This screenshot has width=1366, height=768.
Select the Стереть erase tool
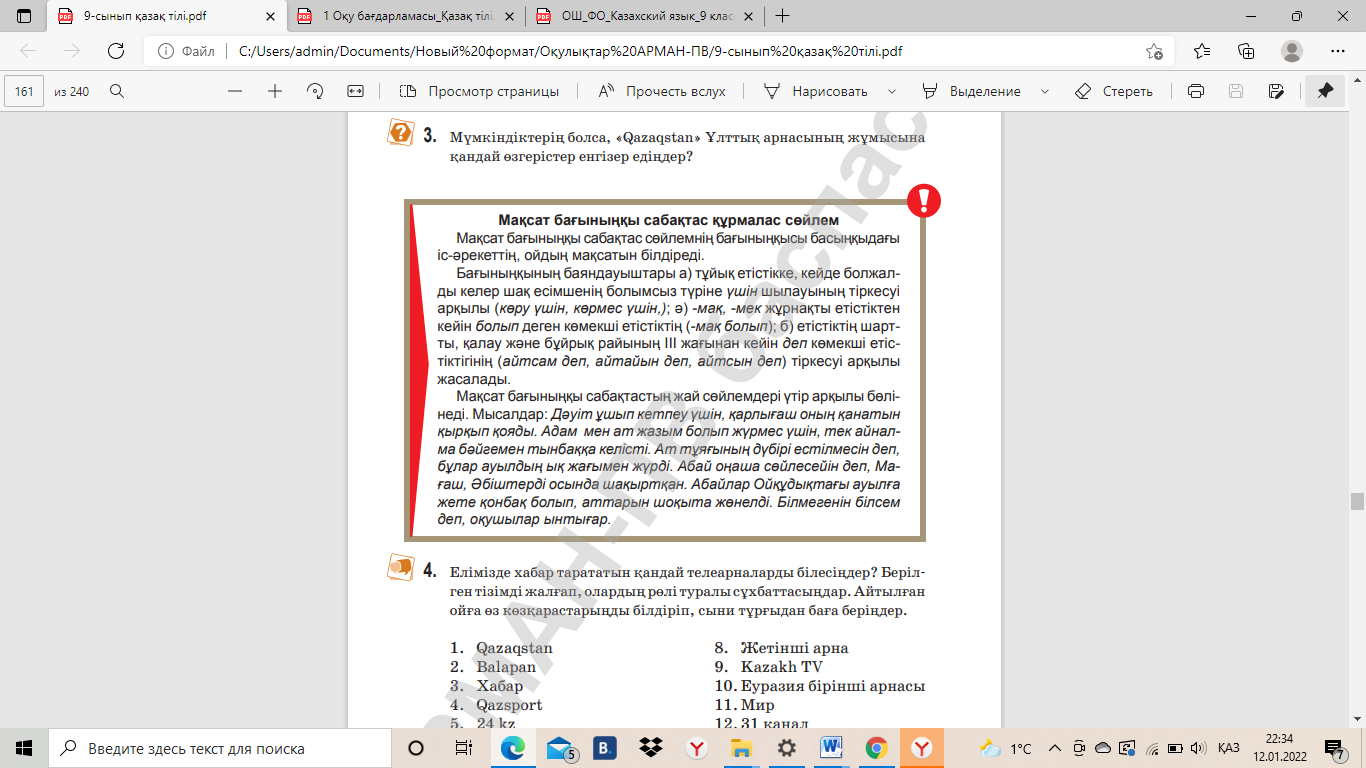[x=1114, y=91]
